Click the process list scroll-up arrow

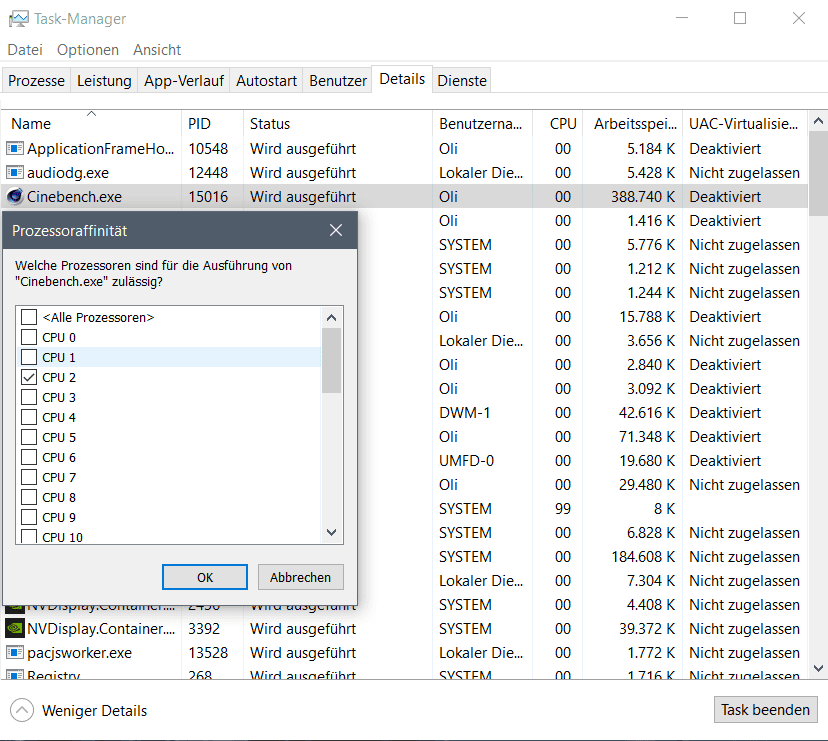tap(818, 121)
